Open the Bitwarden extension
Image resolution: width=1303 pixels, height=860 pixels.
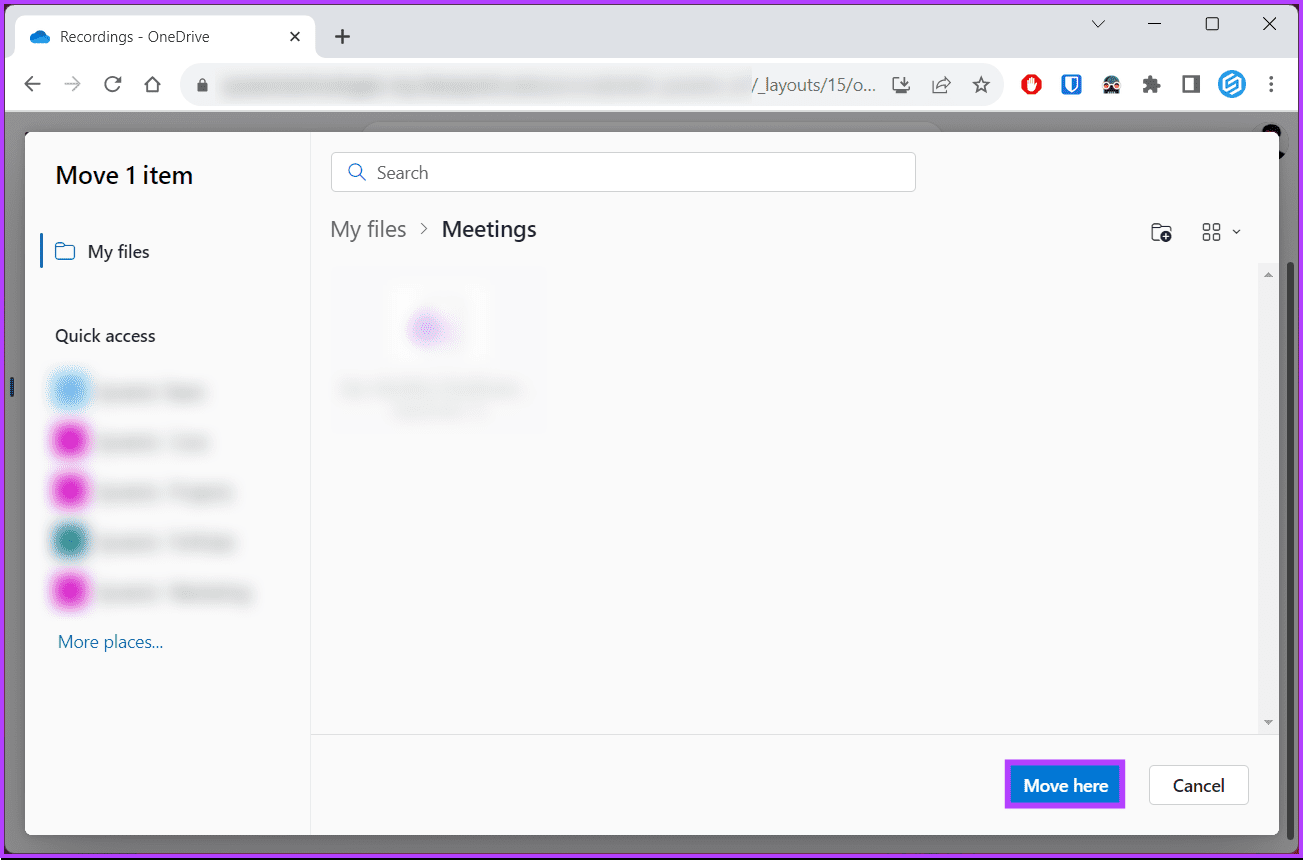(x=1071, y=85)
